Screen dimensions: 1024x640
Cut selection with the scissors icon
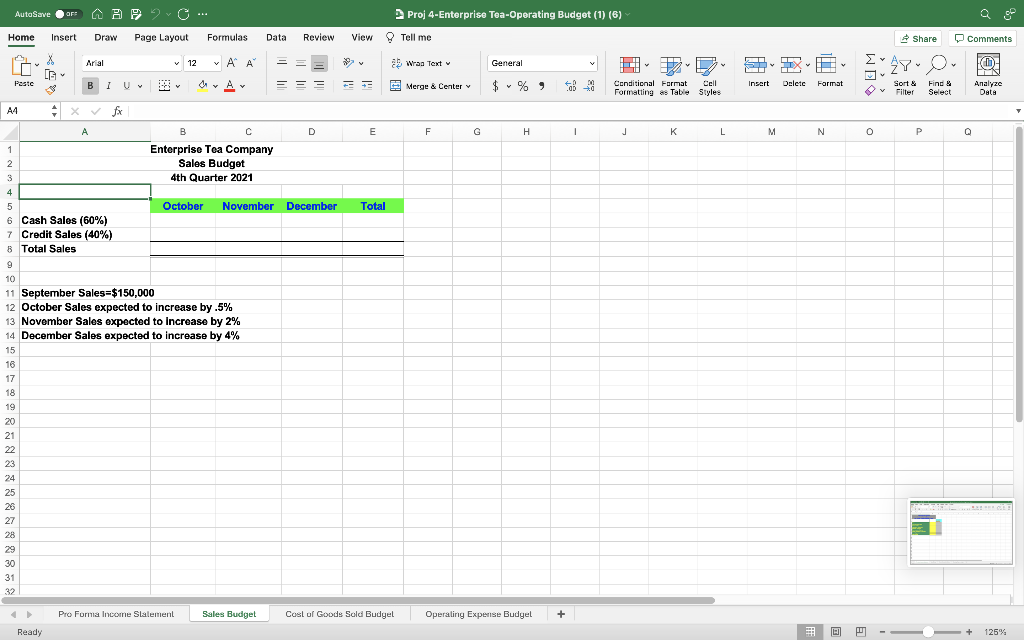[x=50, y=59]
